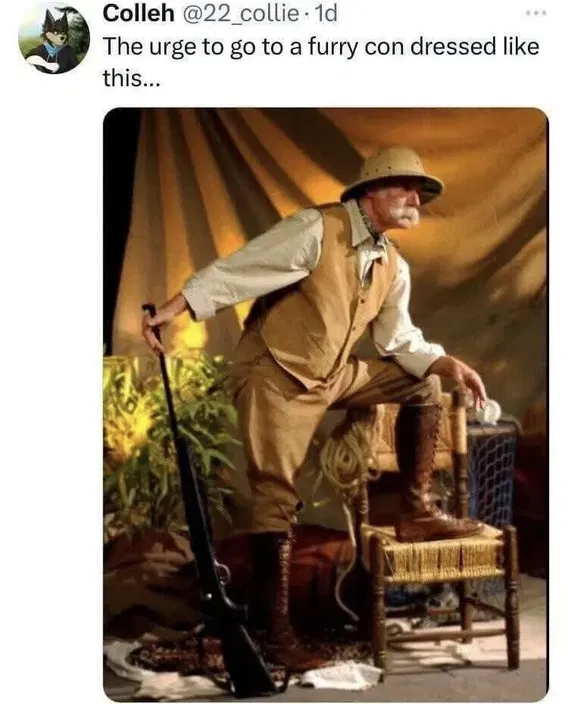The width and height of the screenshot is (568, 704).
Task: Open Colleh's wolf avatar profile picture
Action: tap(54, 39)
